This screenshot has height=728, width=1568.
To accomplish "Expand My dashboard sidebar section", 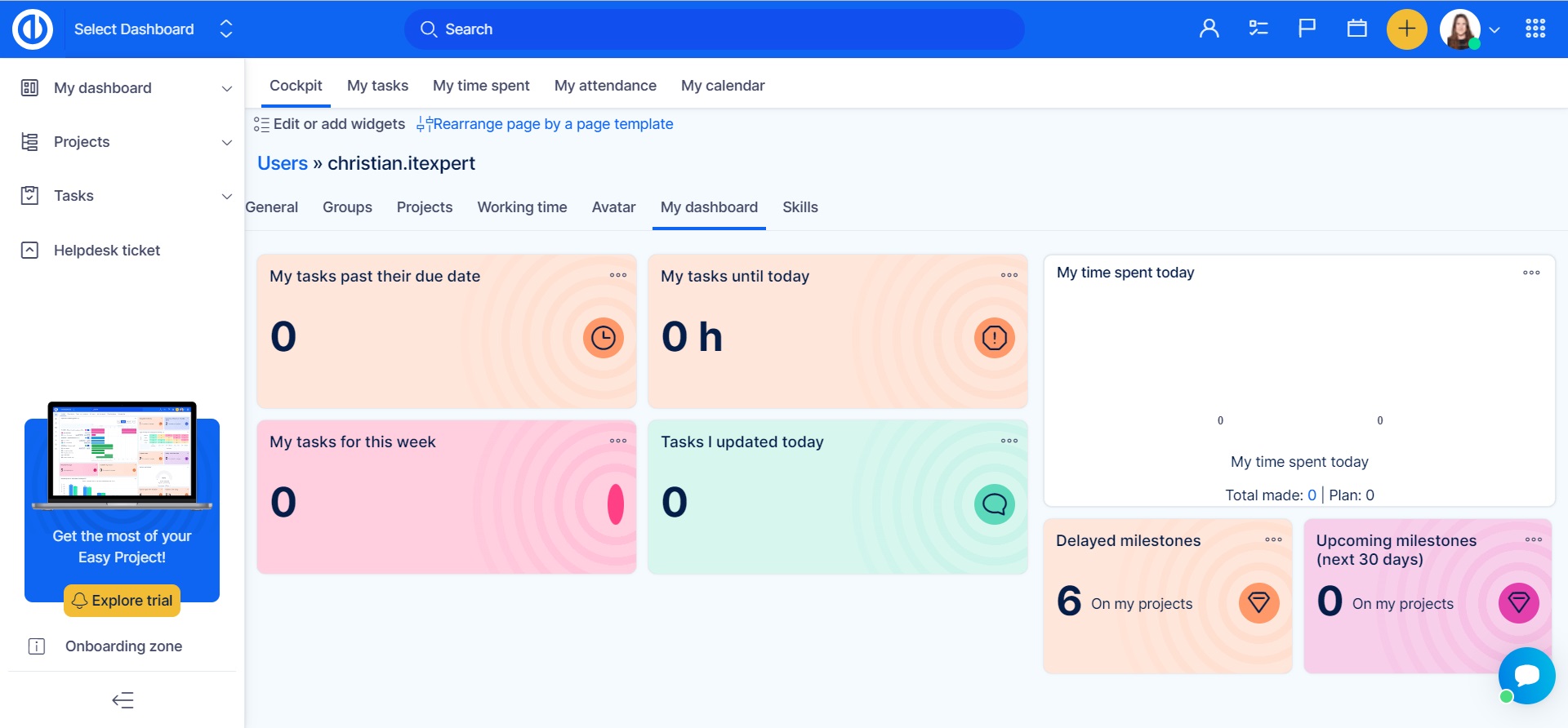I will [x=226, y=88].
